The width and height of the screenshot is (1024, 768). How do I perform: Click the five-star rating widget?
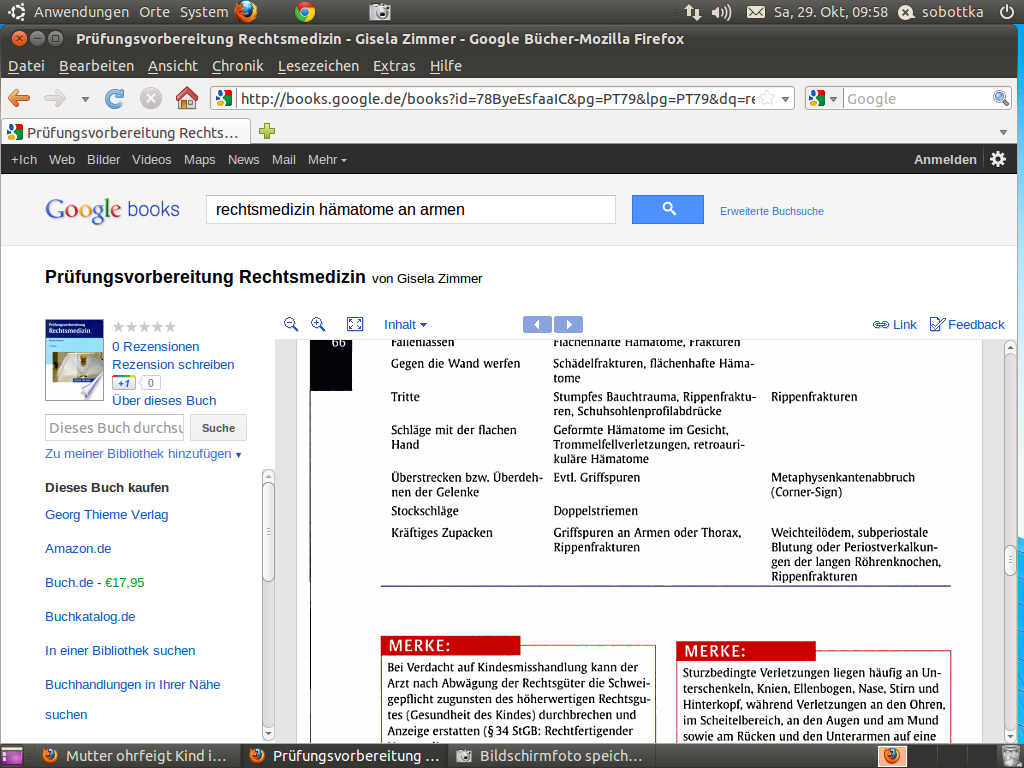click(144, 327)
